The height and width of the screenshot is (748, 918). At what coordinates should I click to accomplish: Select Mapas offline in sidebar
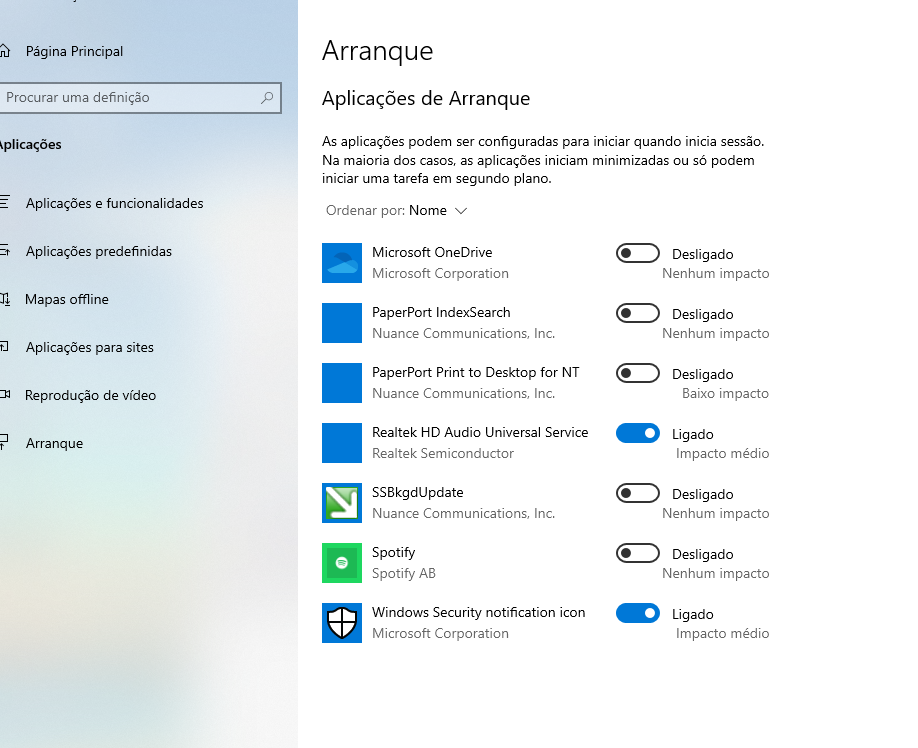coord(67,299)
